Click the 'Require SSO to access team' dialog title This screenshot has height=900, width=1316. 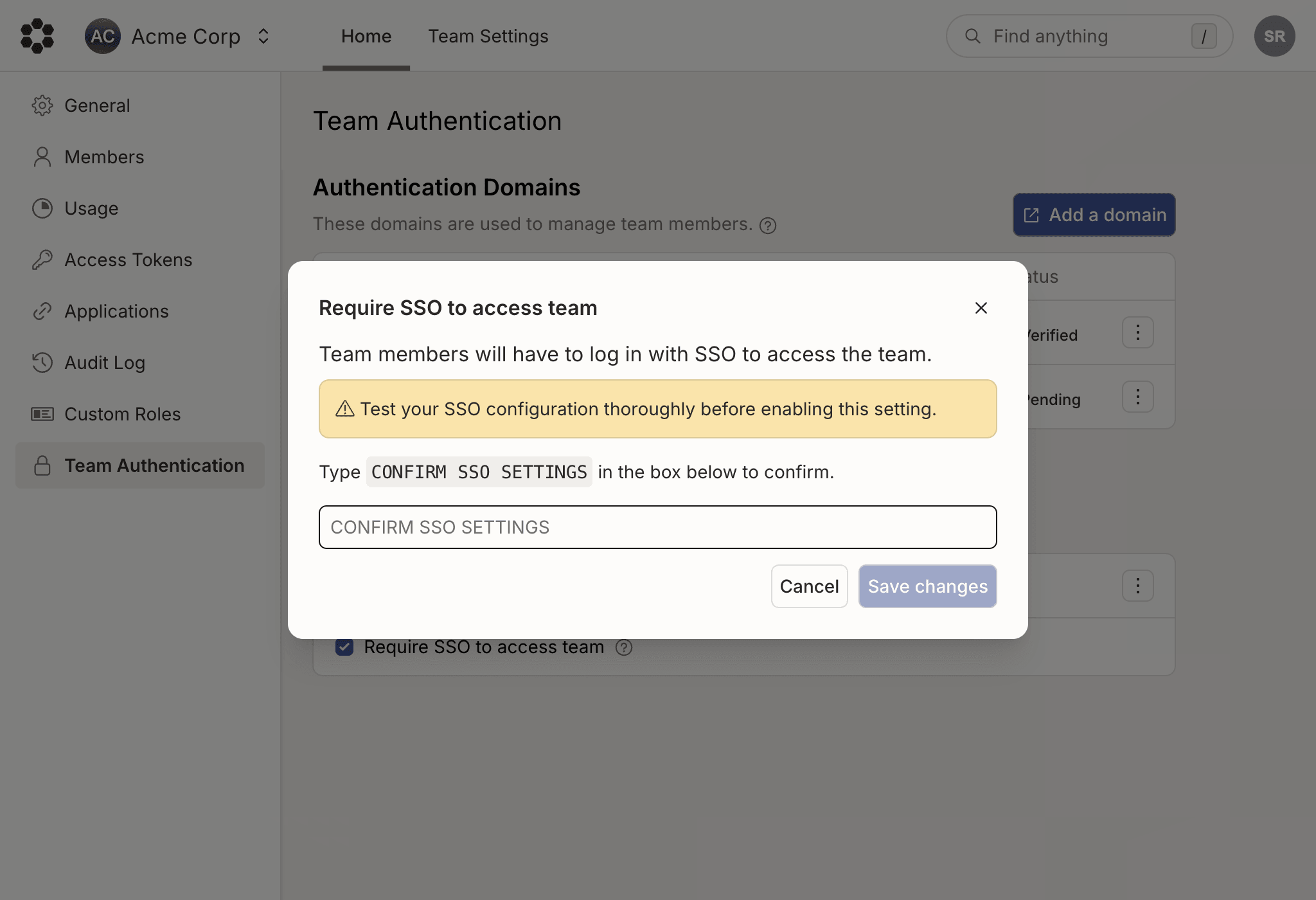[x=458, y=308]
